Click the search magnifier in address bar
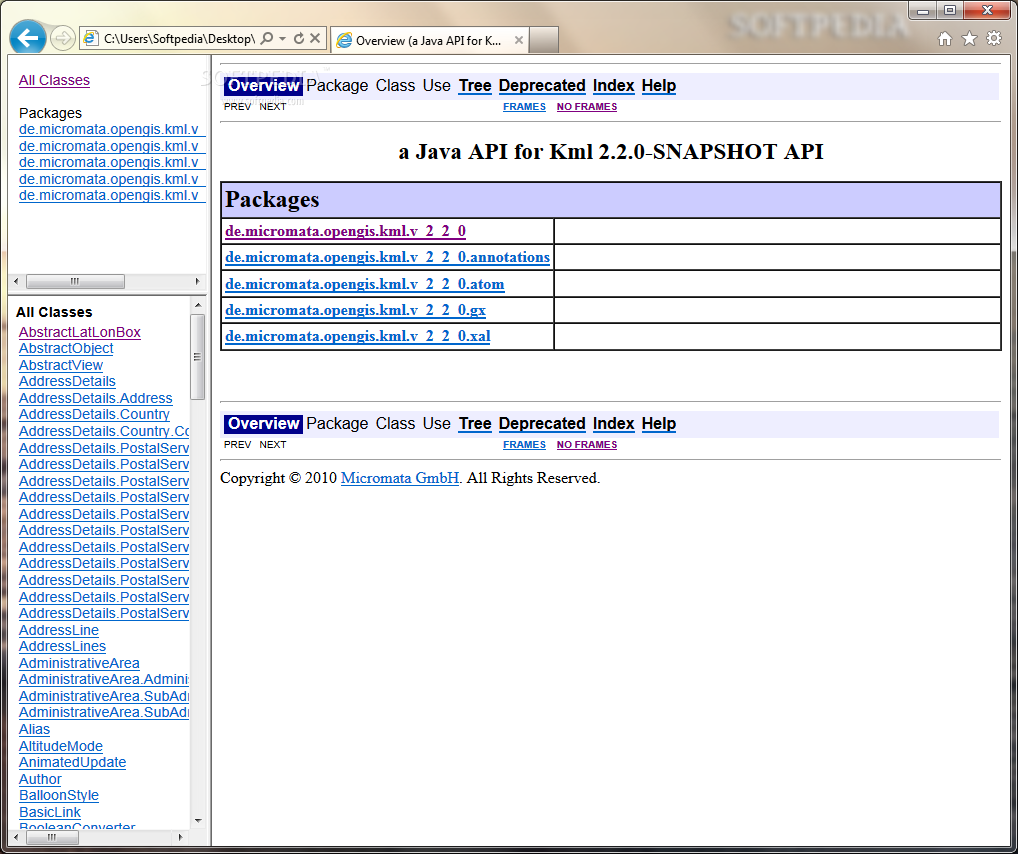 [x=267, y=38]
